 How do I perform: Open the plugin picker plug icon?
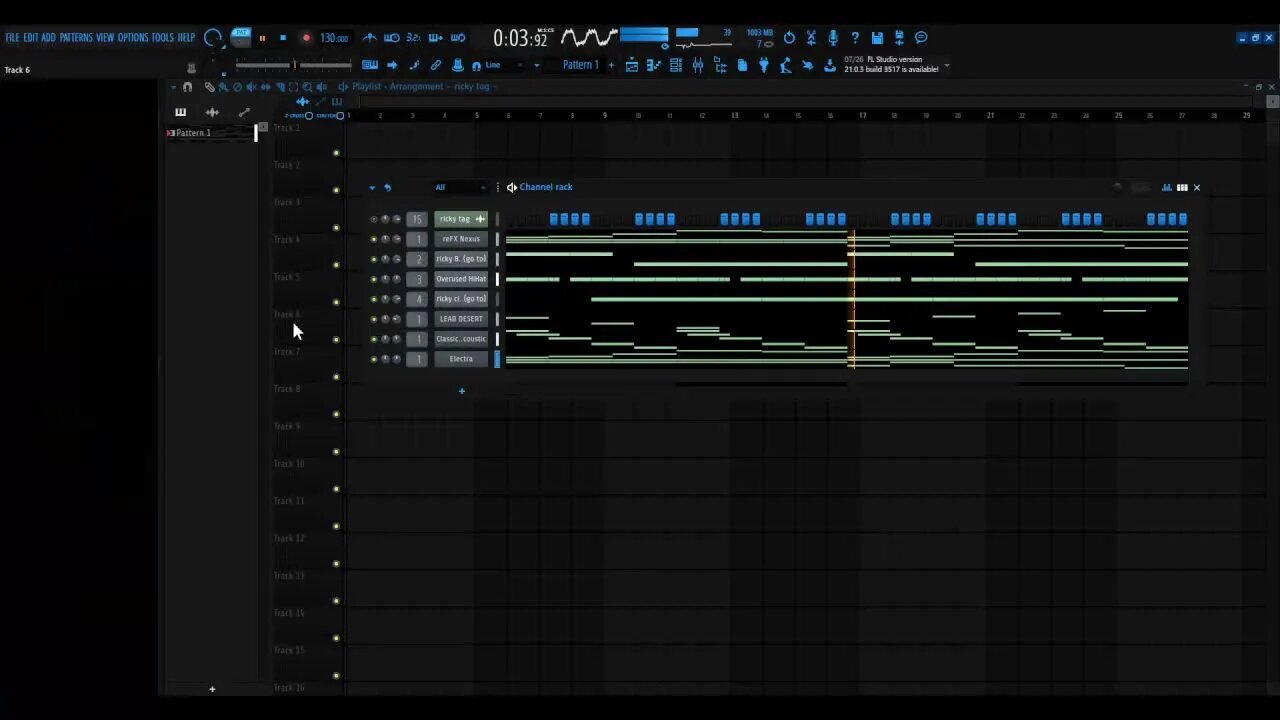764,65
